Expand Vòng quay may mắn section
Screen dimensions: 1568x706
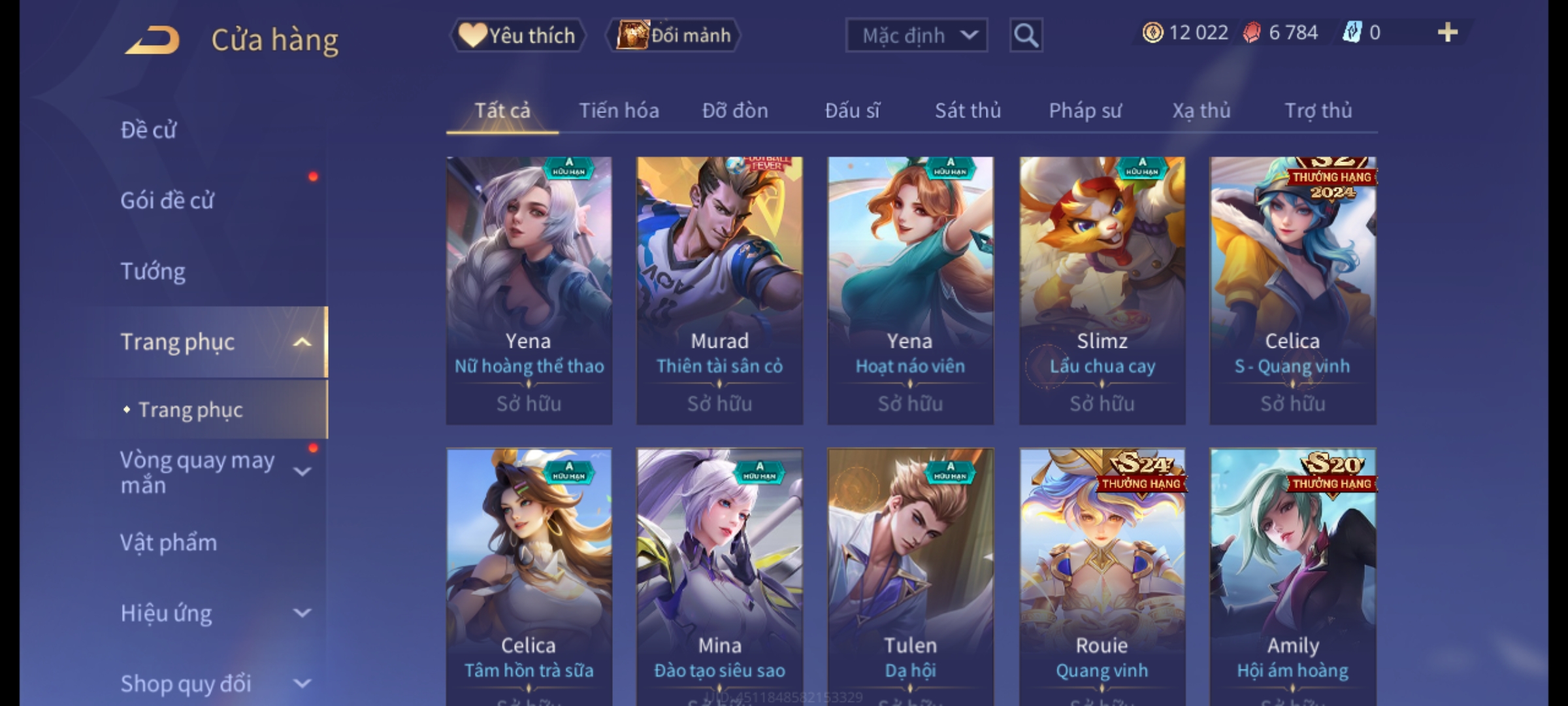(x=302, y=471)
